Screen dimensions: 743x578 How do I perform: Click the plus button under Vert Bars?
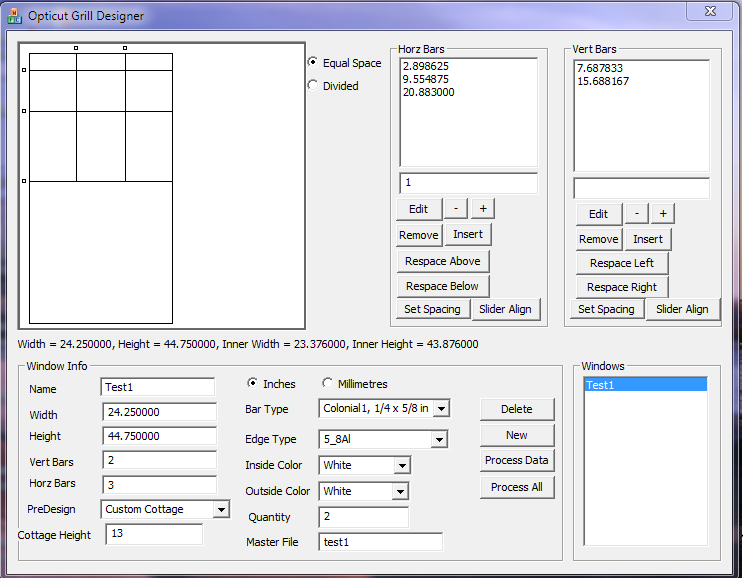click(663, 214)
